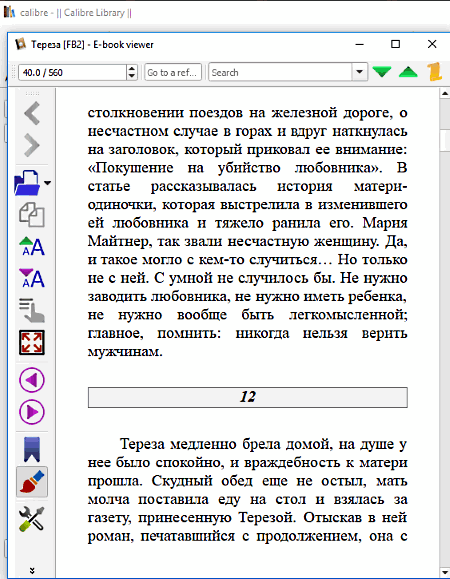Increment the page number spinner up arrow
450x579 pixels.
click(x=132, y=69)
